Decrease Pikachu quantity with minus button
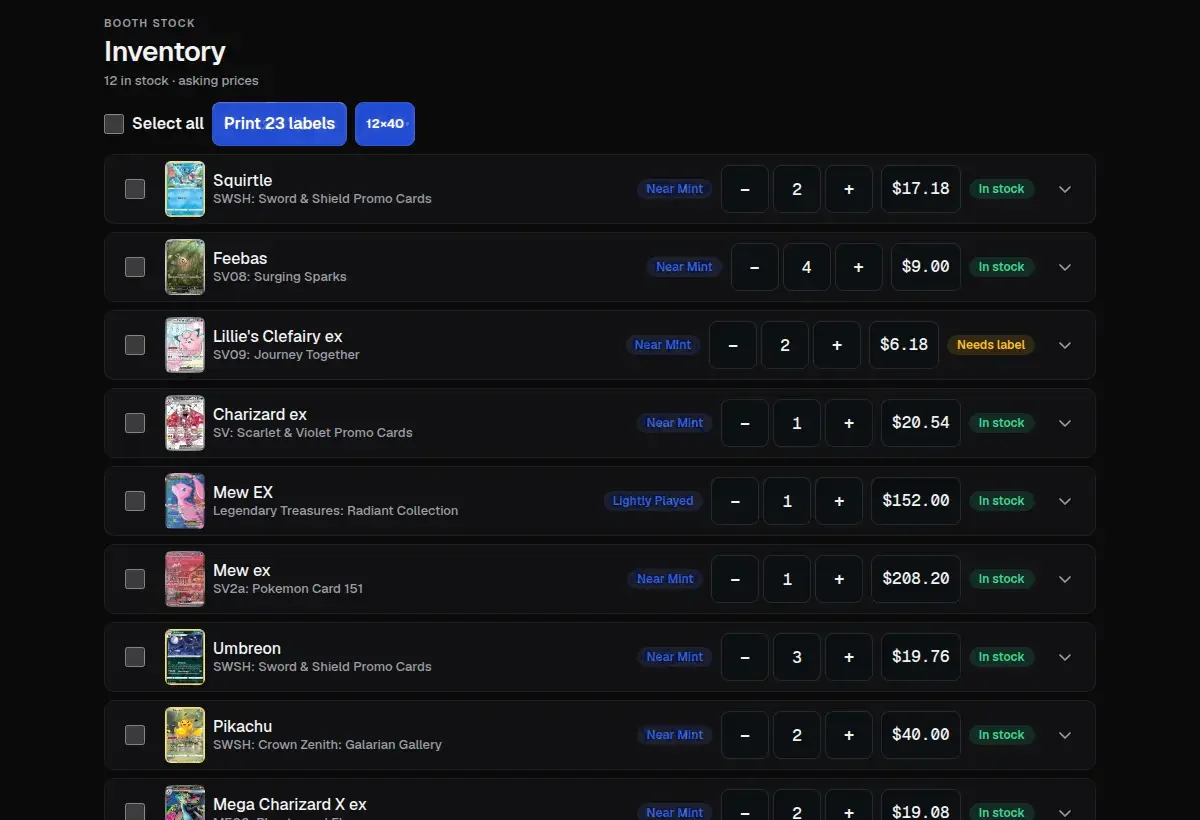 pos(745,735)
